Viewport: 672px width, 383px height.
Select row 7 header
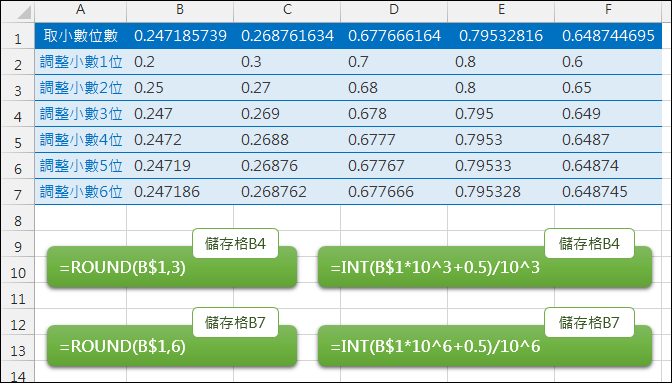[x=18, y=192]
